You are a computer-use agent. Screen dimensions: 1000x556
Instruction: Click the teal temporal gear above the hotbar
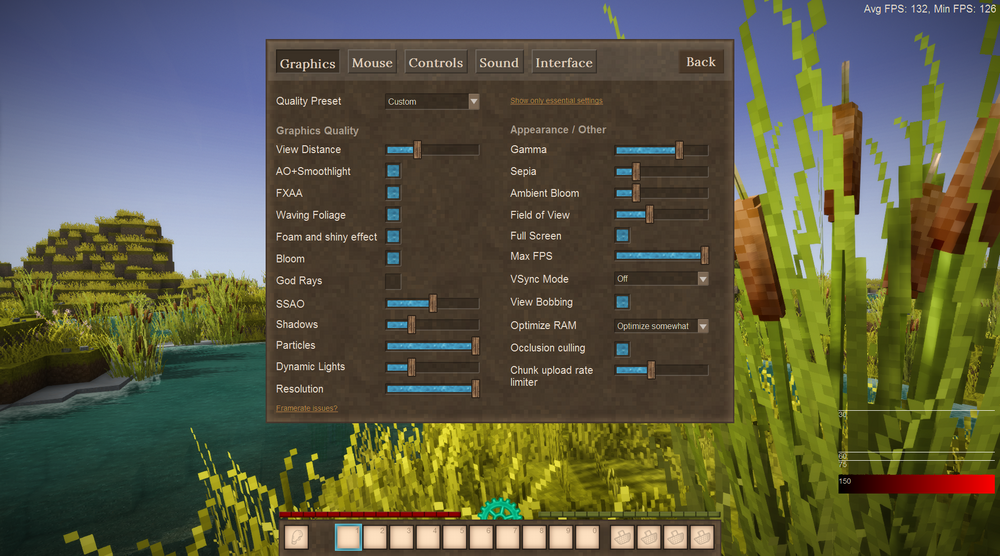tap(497, 511)
